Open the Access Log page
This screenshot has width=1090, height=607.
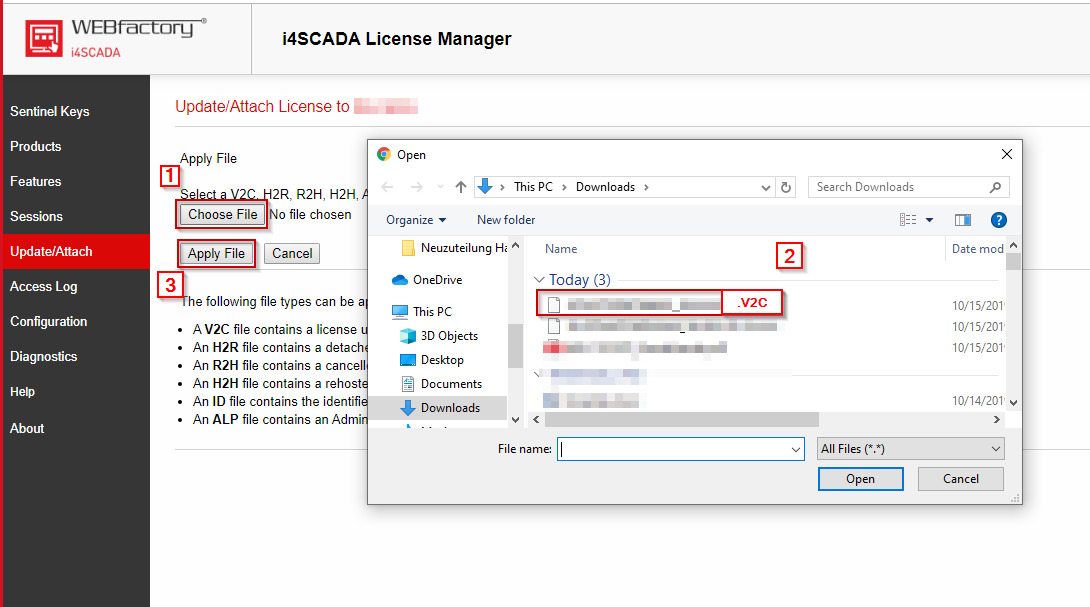coord(43,286)
